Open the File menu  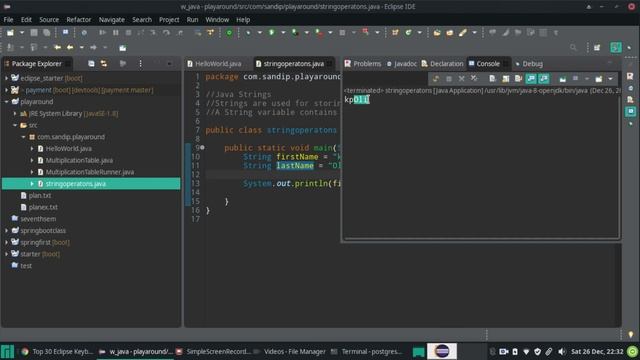point(8,20)
